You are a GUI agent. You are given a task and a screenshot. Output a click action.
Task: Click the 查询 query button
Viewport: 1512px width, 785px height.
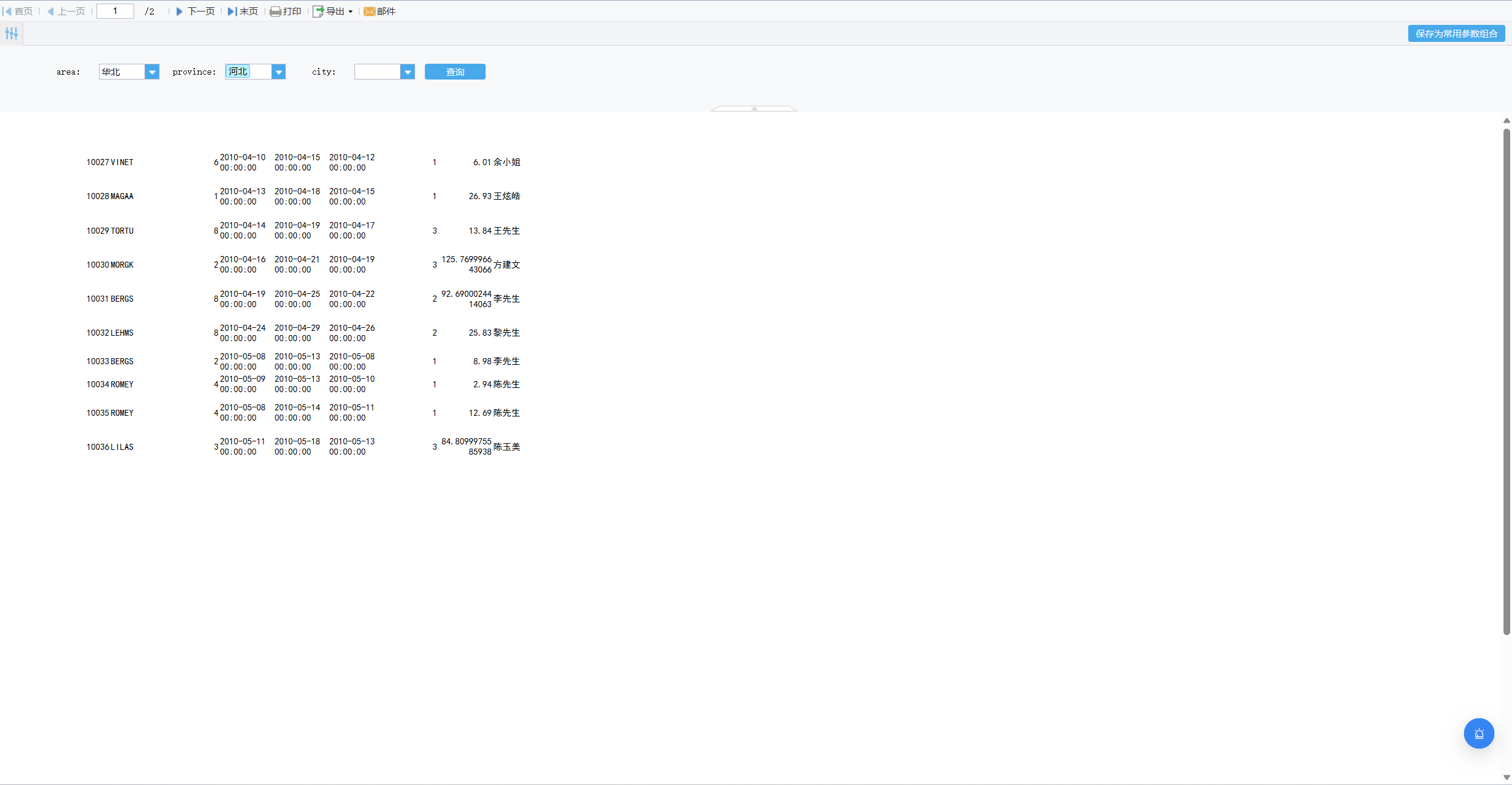455,72
